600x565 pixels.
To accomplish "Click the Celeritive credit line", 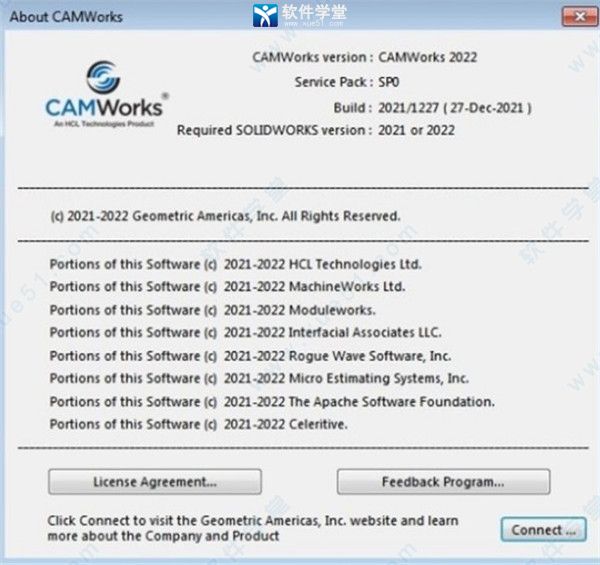I will tap(198, 424).
